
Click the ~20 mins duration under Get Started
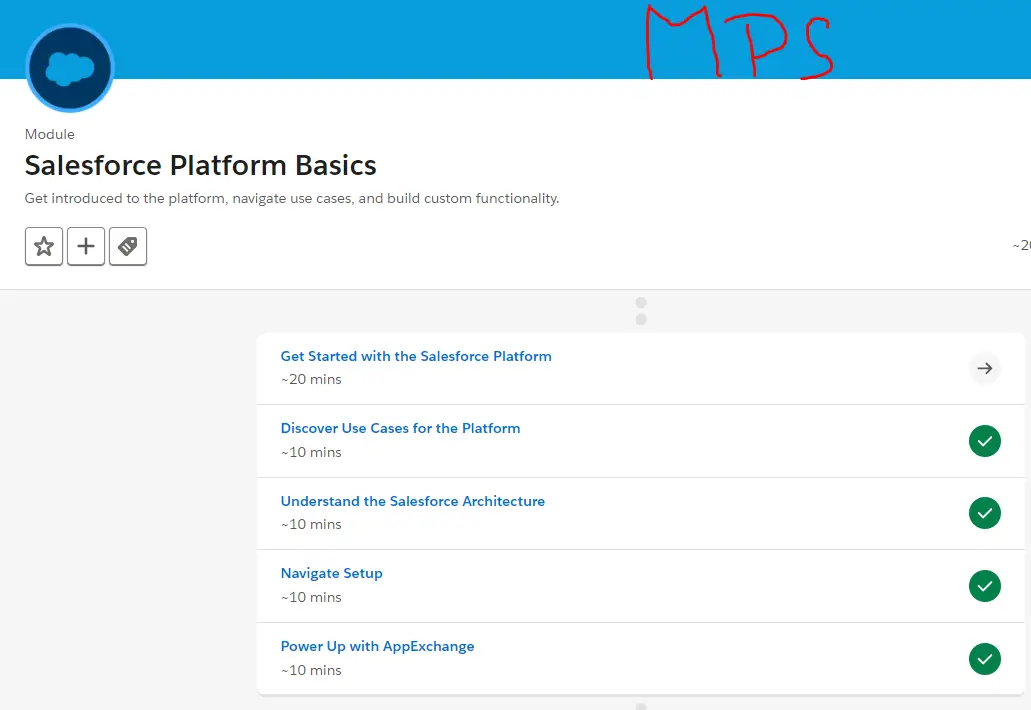(x=310, y=379)
